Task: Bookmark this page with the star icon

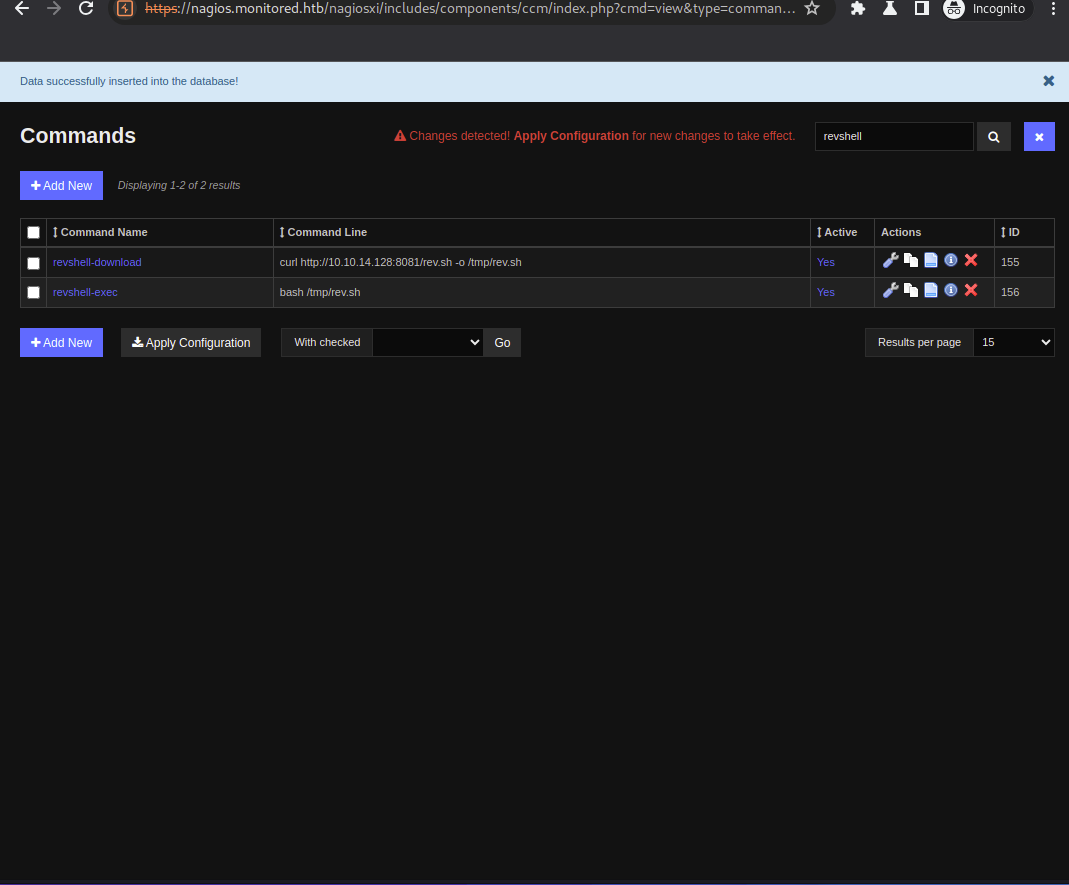Action: [811, 9]
